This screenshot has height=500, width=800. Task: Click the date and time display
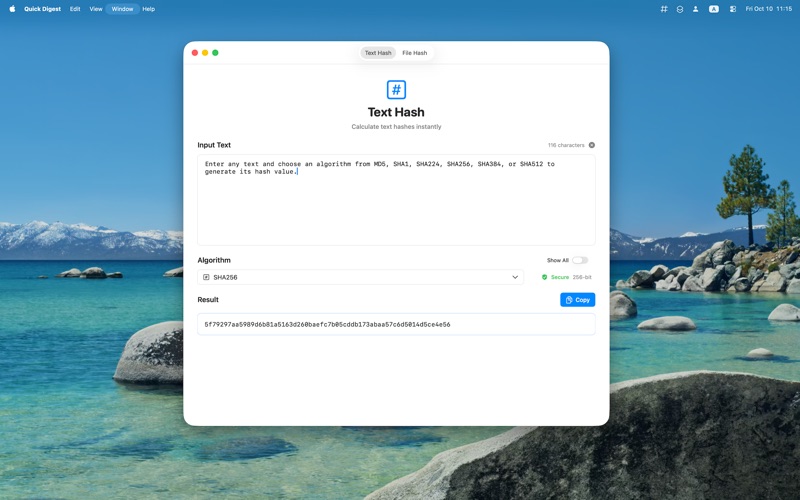768,9
